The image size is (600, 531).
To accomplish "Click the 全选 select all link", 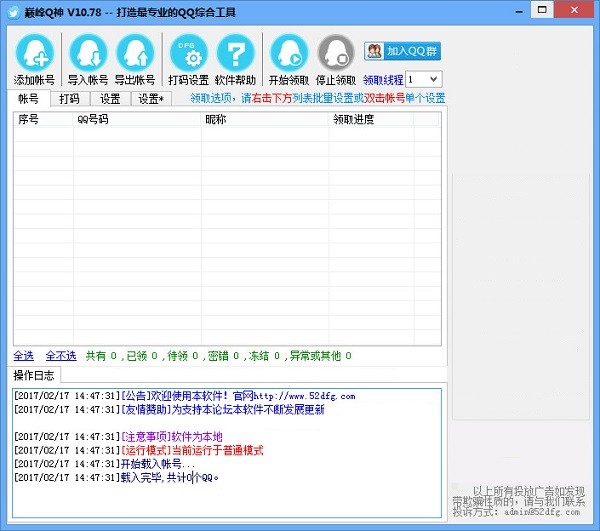I will point(24,356).
